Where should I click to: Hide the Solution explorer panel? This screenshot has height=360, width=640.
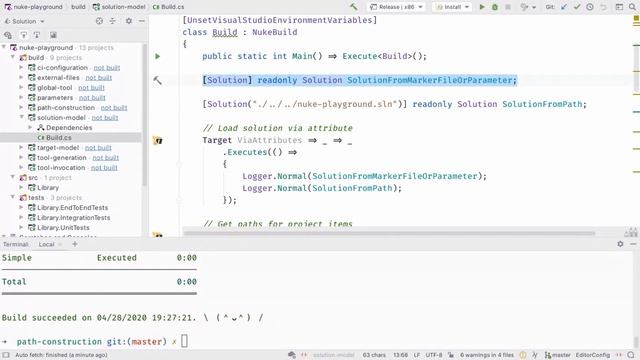tap(142, 21)
